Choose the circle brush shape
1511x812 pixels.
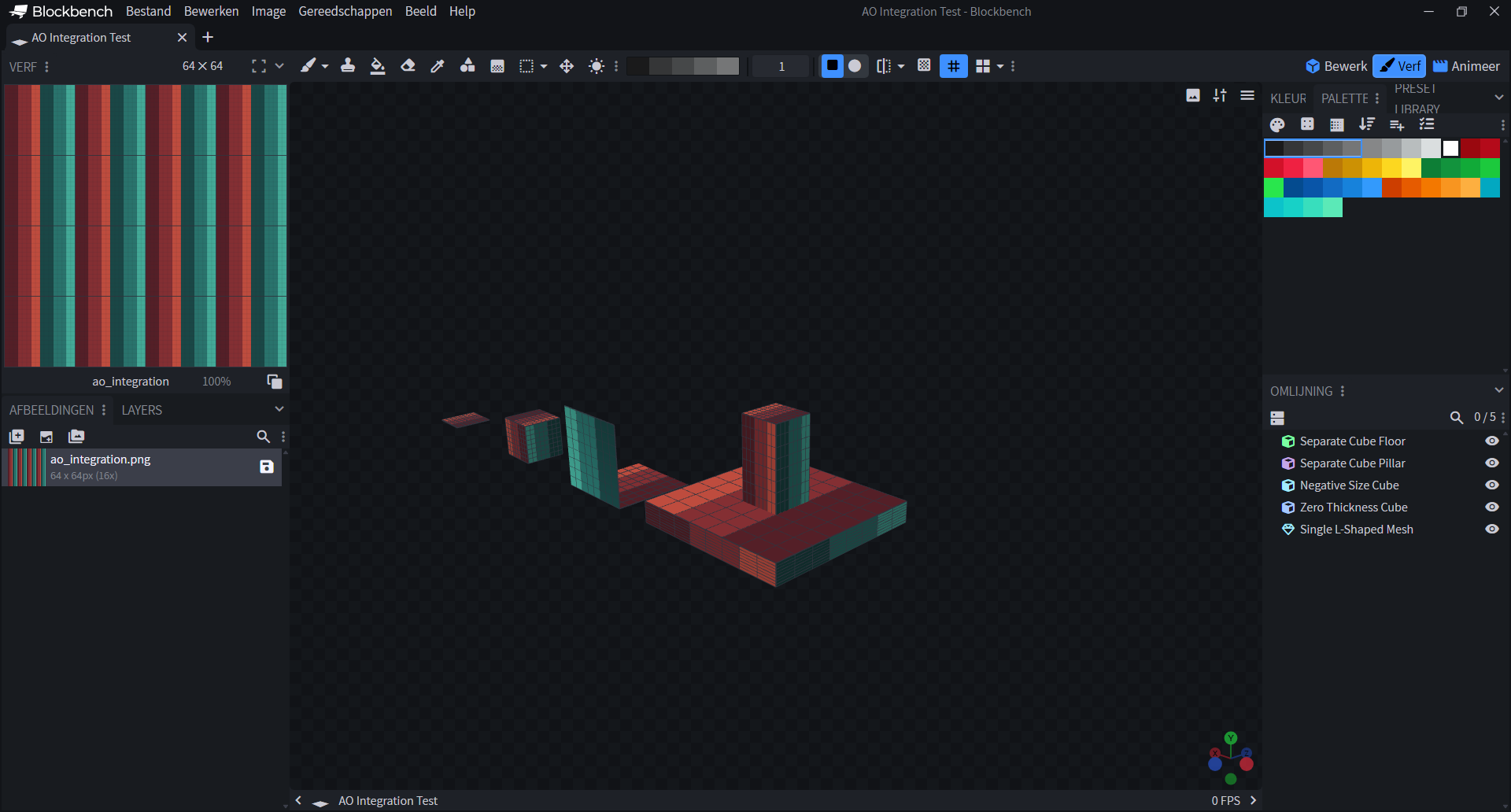pos(855,66)
